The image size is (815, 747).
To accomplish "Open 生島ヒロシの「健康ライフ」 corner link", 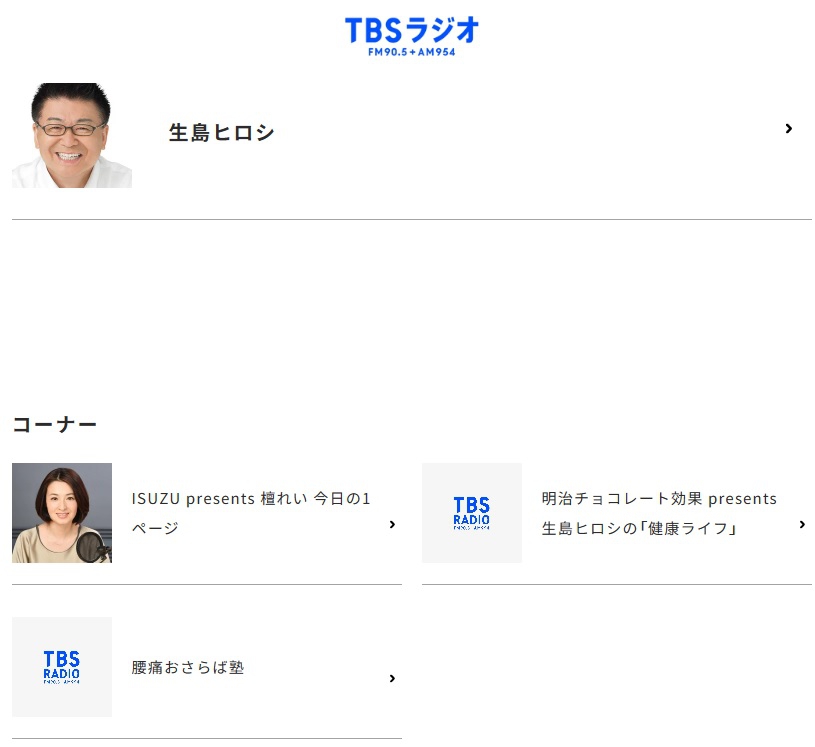I will (659, 513).
